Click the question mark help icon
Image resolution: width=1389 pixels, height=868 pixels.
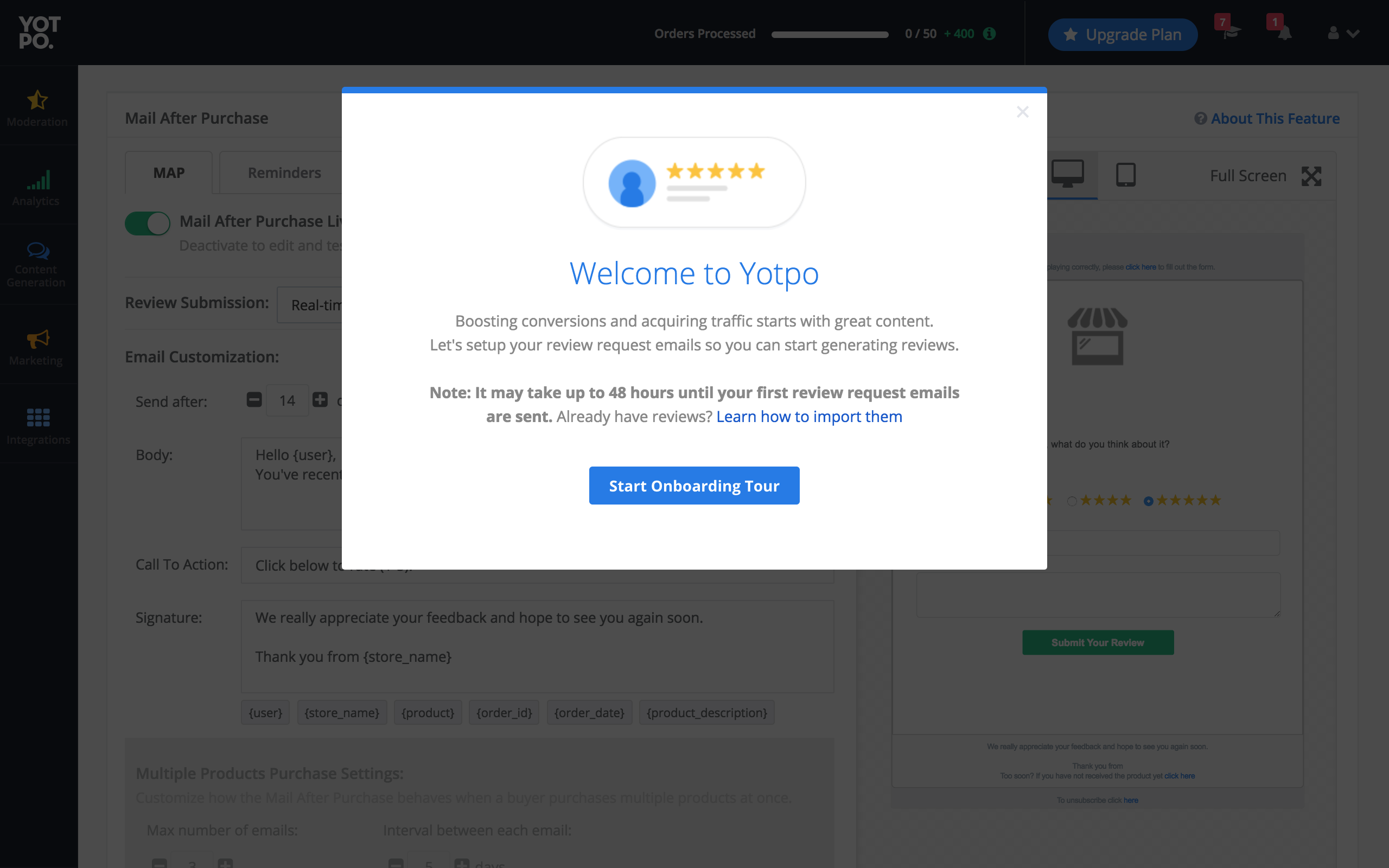[1200, 118]
